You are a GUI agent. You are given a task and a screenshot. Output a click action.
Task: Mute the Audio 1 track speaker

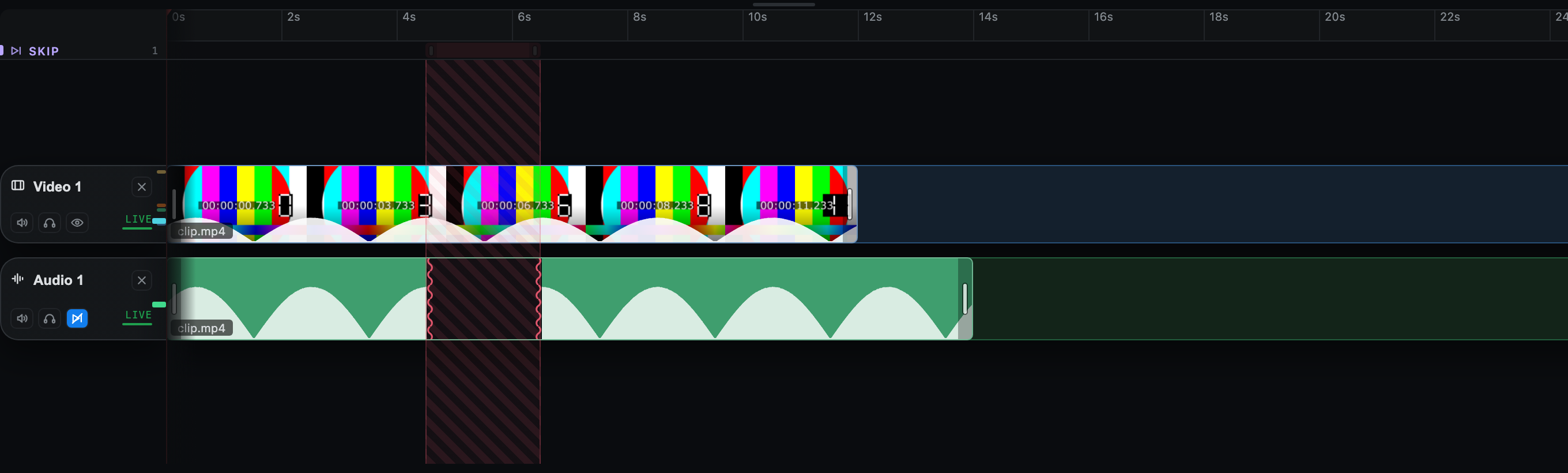22,318
